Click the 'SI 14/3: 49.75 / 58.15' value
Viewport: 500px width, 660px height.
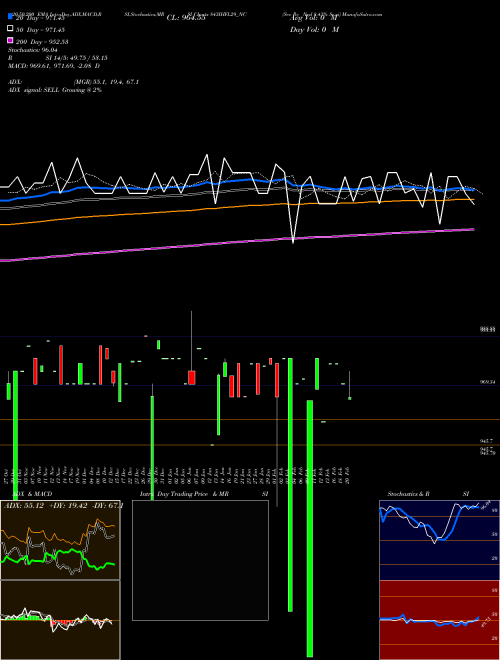(x=76, y=58)
